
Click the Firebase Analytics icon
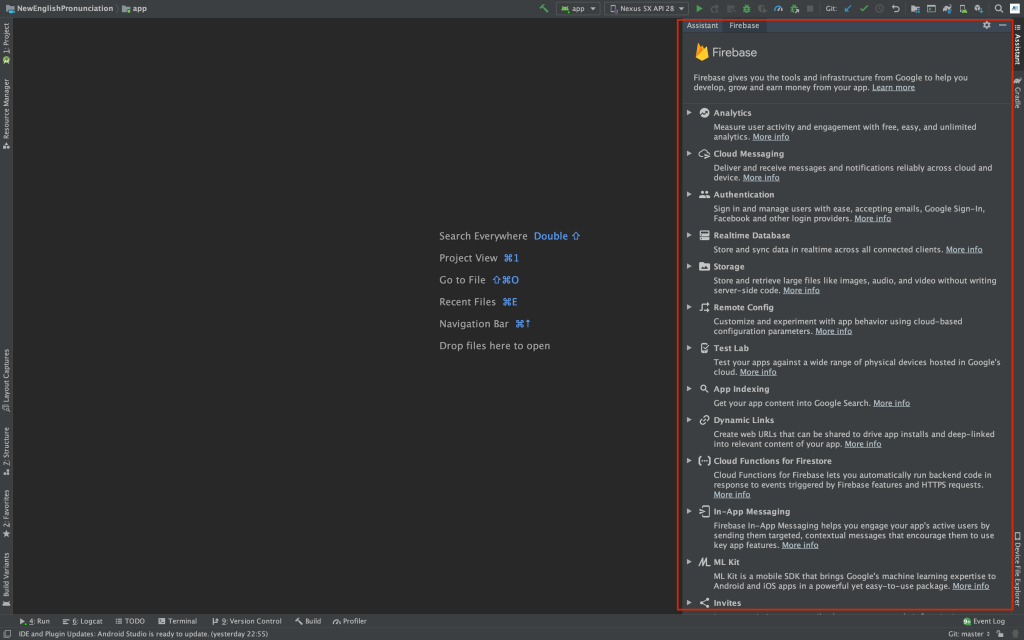(705, 113)
